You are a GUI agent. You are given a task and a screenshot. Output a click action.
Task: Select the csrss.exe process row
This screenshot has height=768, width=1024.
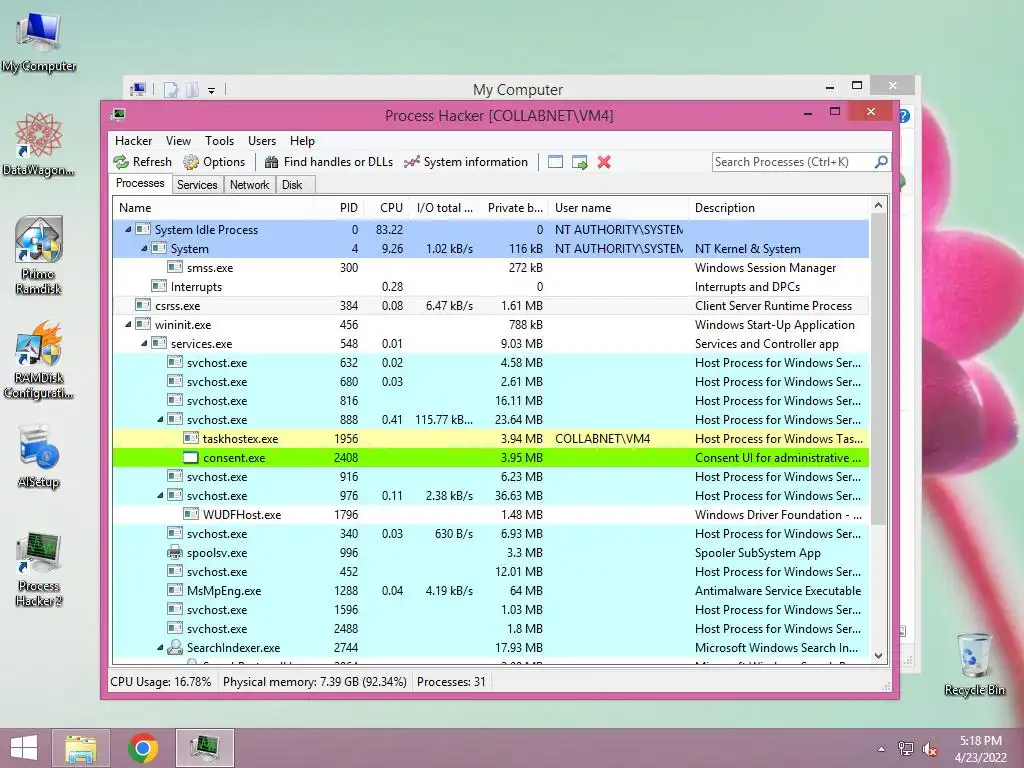pyautogui.click(x=491, y=306)
